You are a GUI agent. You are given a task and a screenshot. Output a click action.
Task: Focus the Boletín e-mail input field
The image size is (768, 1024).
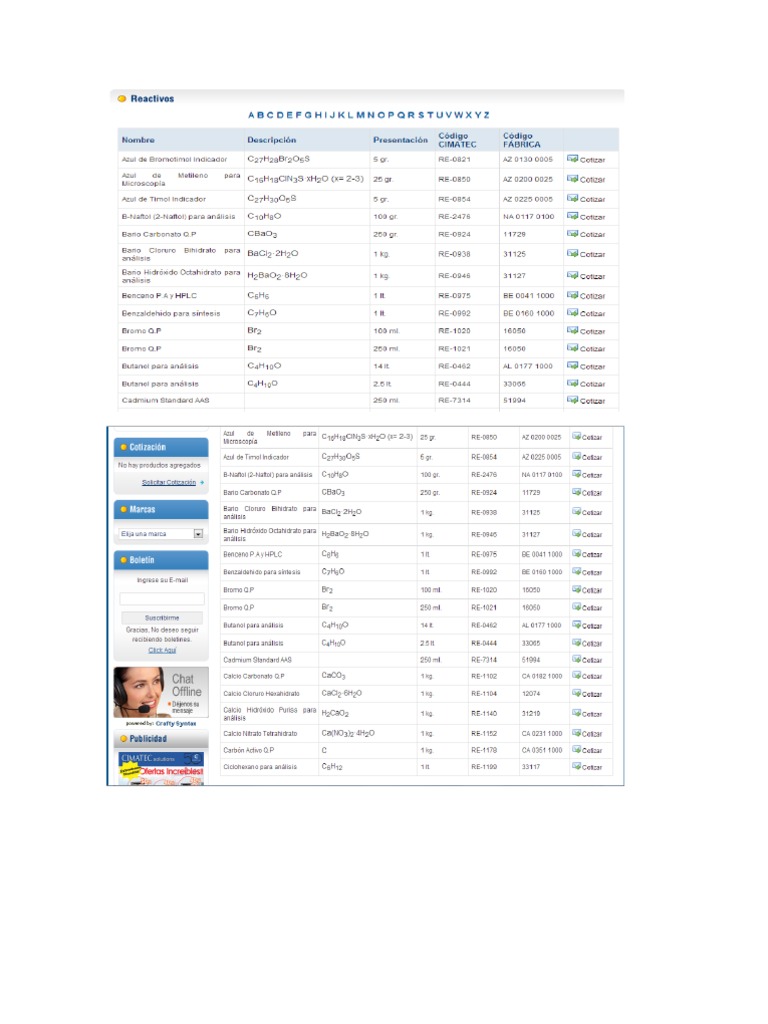click(x=162, y=598)
